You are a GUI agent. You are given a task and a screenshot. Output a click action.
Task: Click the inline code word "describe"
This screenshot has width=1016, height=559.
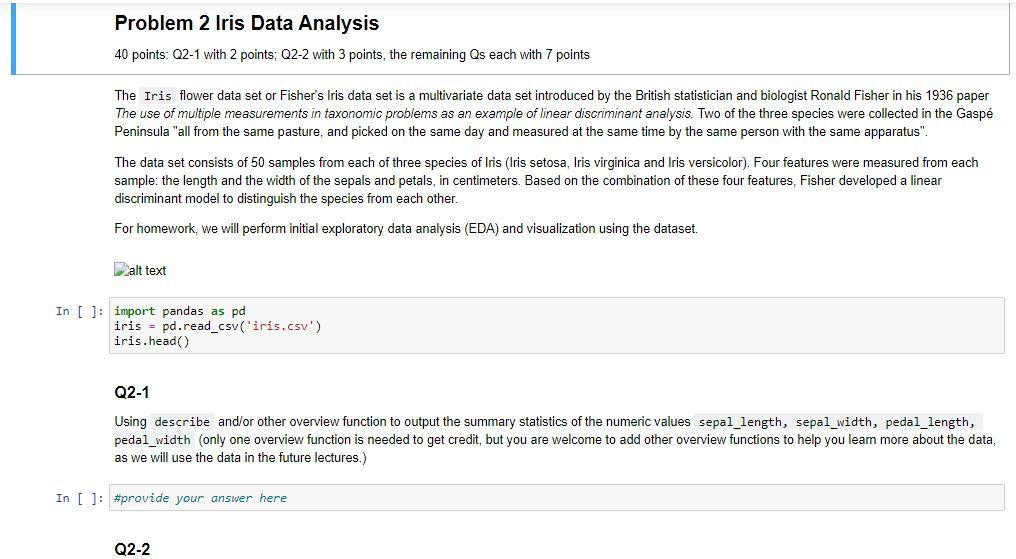click(181, 422)
